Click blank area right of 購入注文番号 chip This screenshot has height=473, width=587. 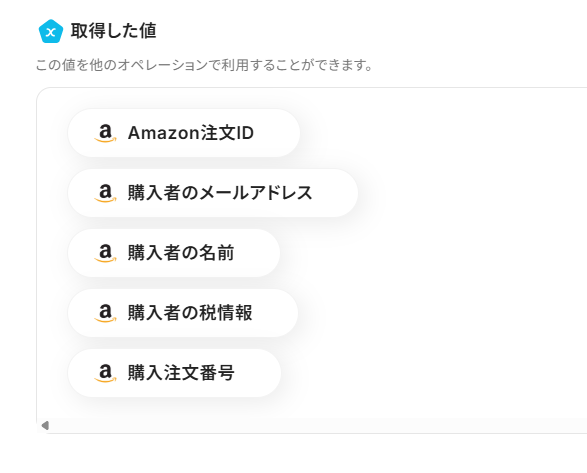click(x=431, y=373)
